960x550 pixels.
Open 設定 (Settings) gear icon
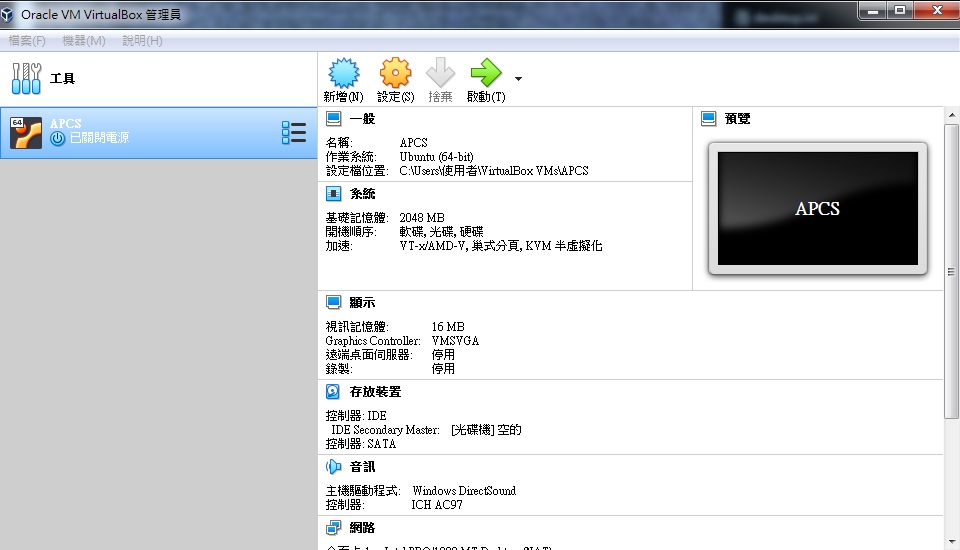[x=395, y=74]
